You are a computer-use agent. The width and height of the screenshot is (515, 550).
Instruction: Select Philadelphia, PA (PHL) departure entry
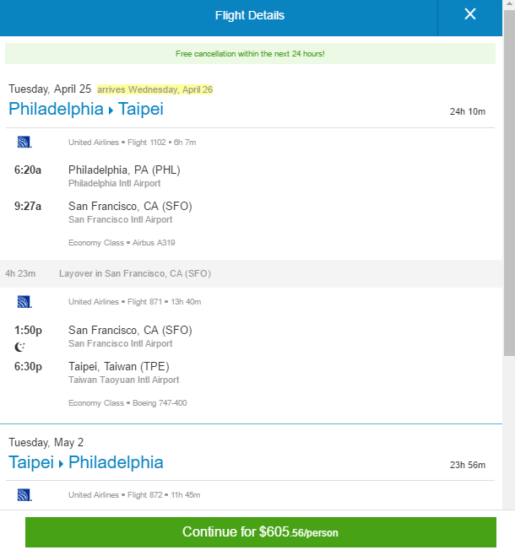coord(124,170)
